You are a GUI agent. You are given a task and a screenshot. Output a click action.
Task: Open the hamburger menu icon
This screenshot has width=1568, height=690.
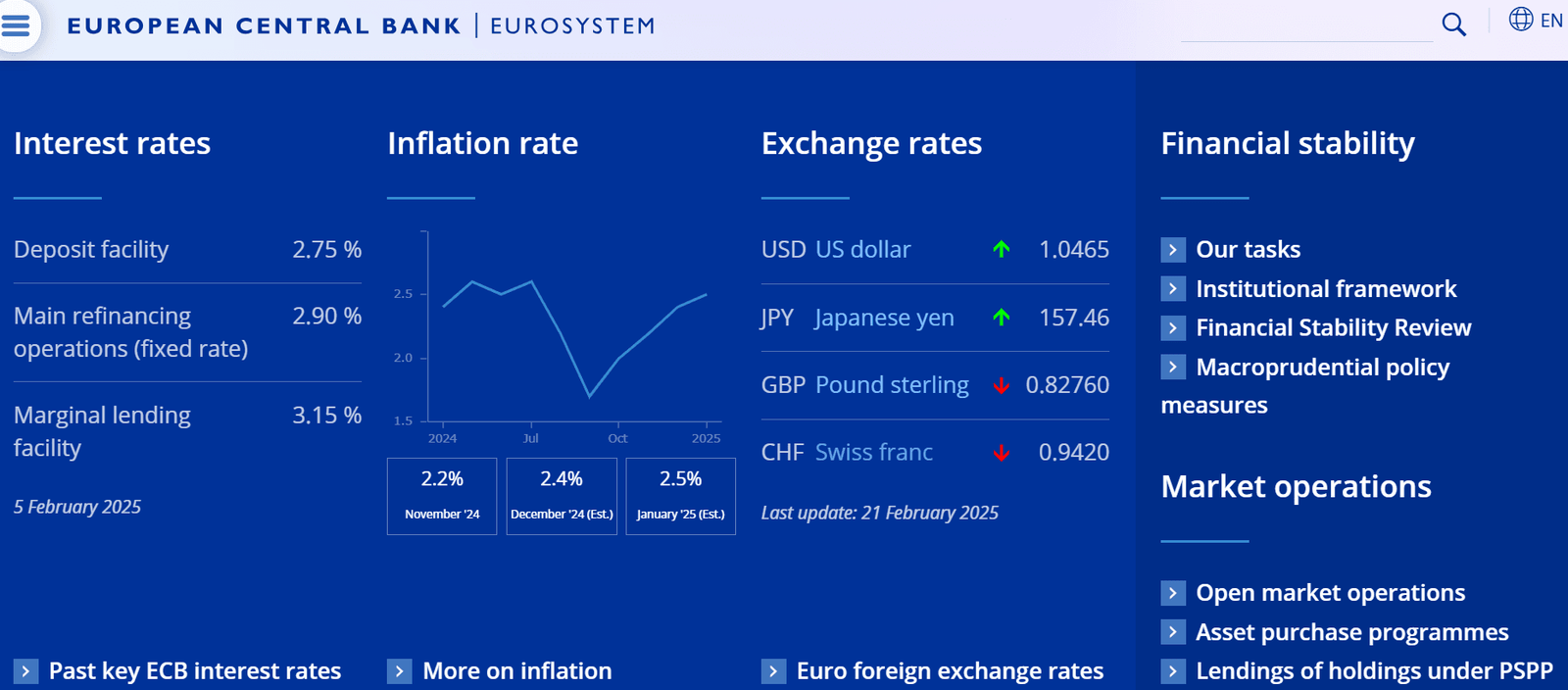[x=16, y=25]
